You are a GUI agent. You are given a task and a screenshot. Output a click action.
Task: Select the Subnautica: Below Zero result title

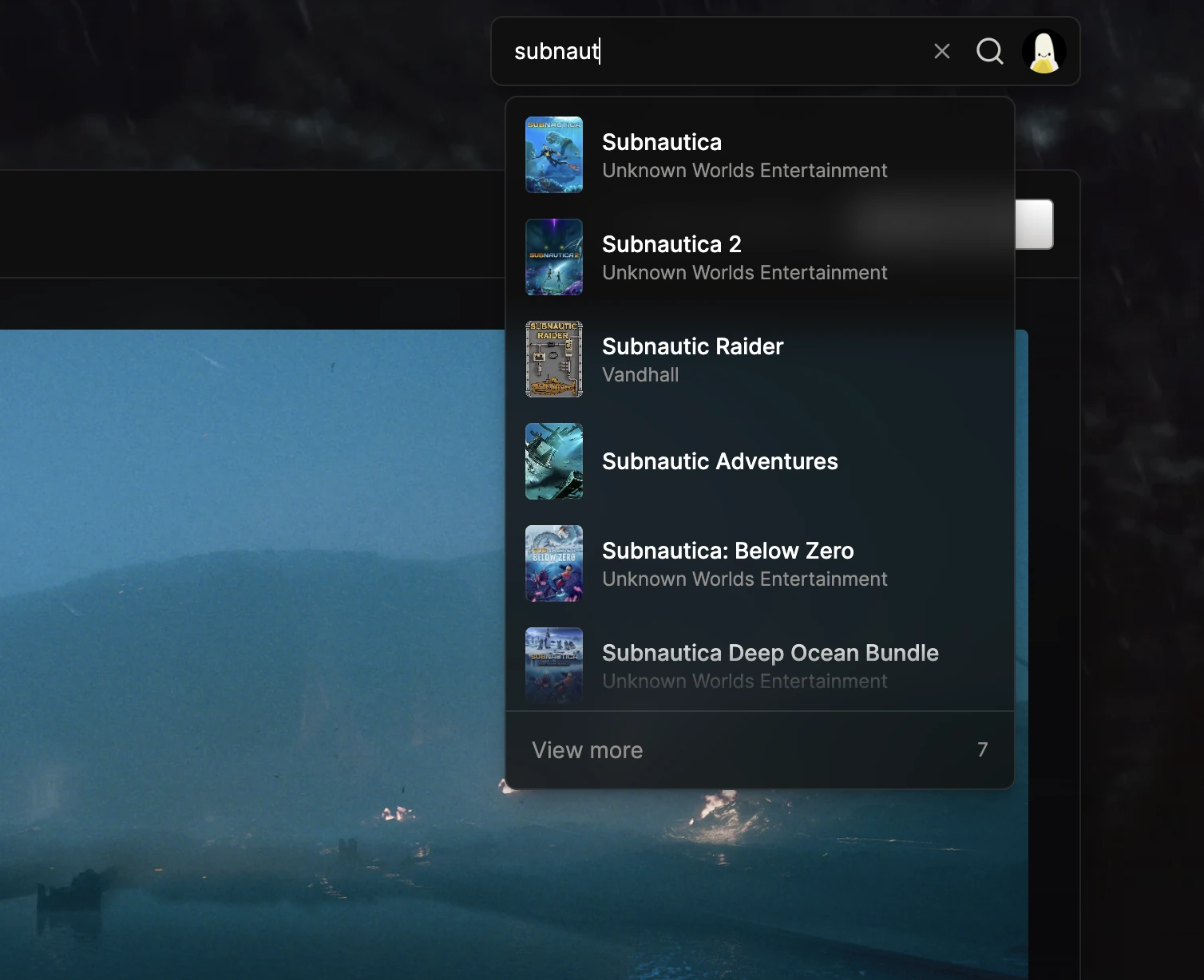pyautogui.click(x=727, y=551)
